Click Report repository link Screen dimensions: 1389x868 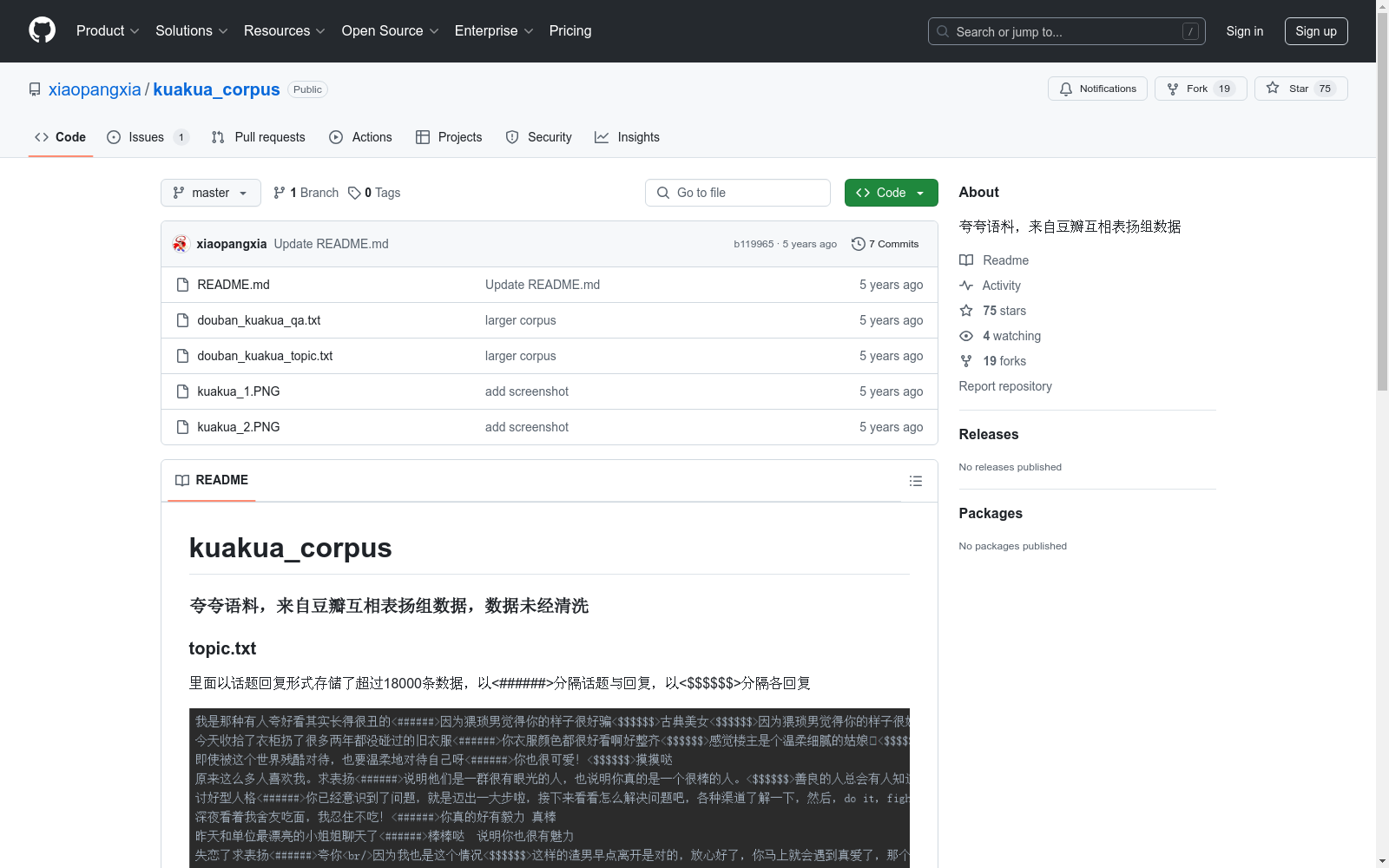pyautogui.click(x=1005, y=386)
